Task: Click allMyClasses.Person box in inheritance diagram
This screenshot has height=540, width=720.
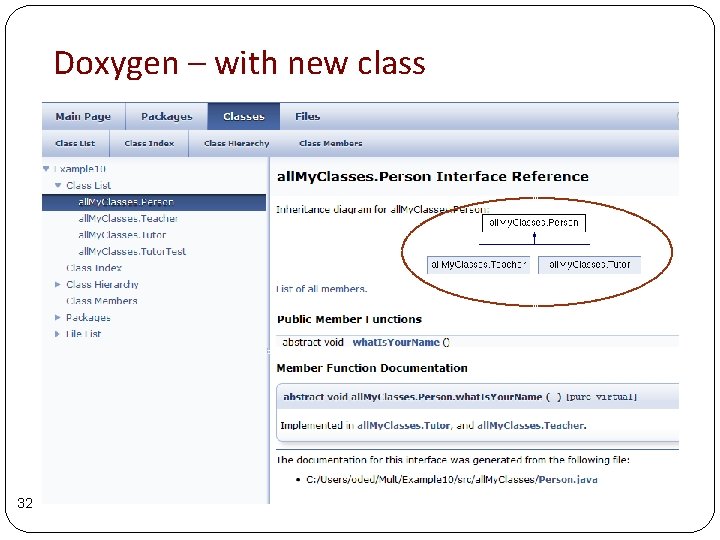Action: pyautogui.click(x=534, y=223)
